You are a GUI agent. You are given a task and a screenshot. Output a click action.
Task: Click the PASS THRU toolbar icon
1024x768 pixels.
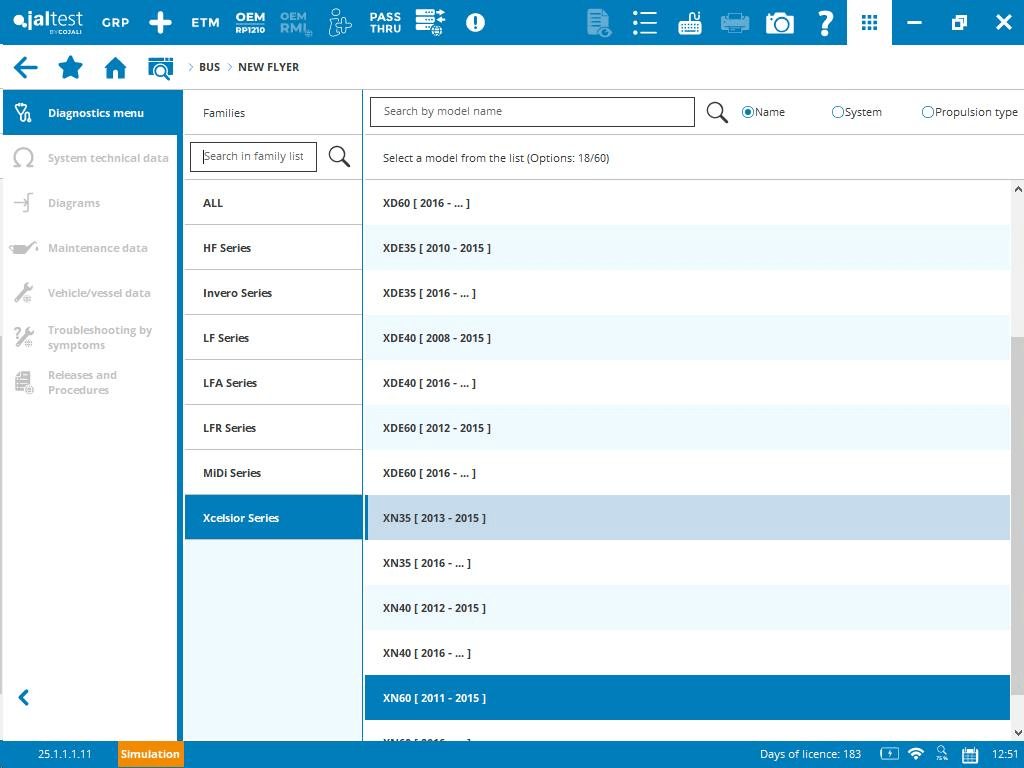click(385, 22)
